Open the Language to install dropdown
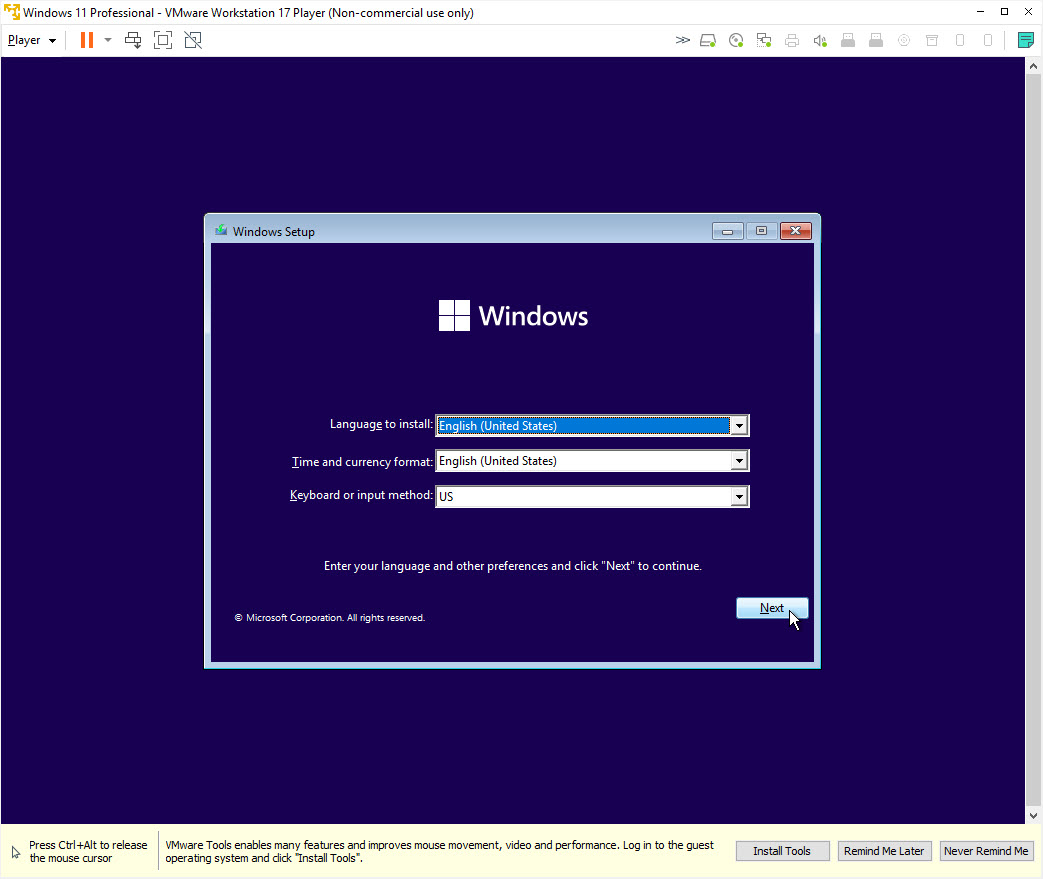Image resolution: width=1043 pixels, height=879 pixels. click(739, 425)
